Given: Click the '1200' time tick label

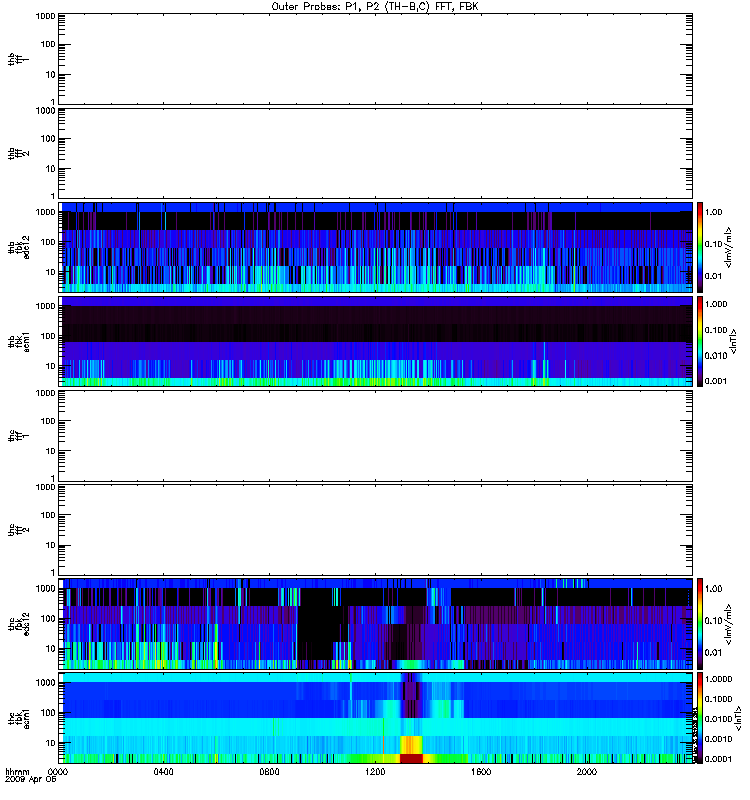Looking at the screenshot, I should coord(375,771).
